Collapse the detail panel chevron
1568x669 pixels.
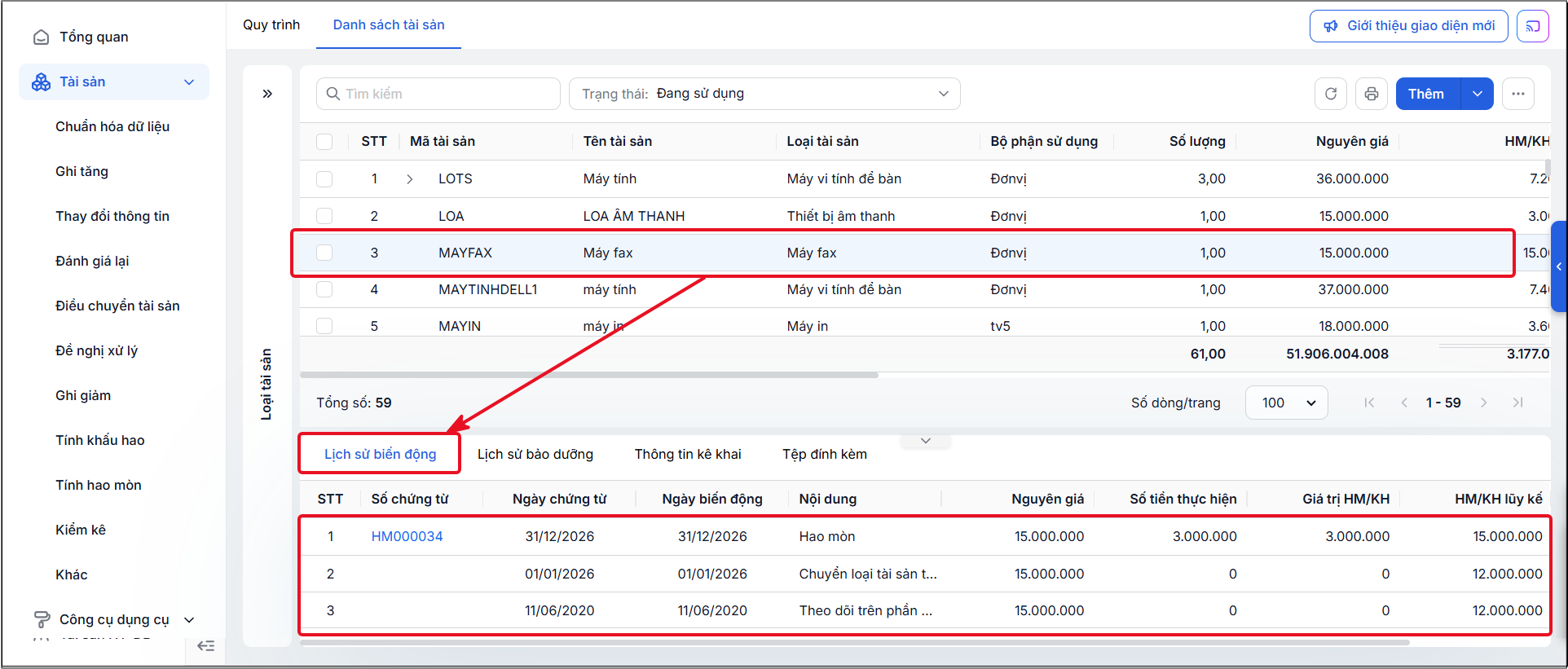click(x=926, y=441)
